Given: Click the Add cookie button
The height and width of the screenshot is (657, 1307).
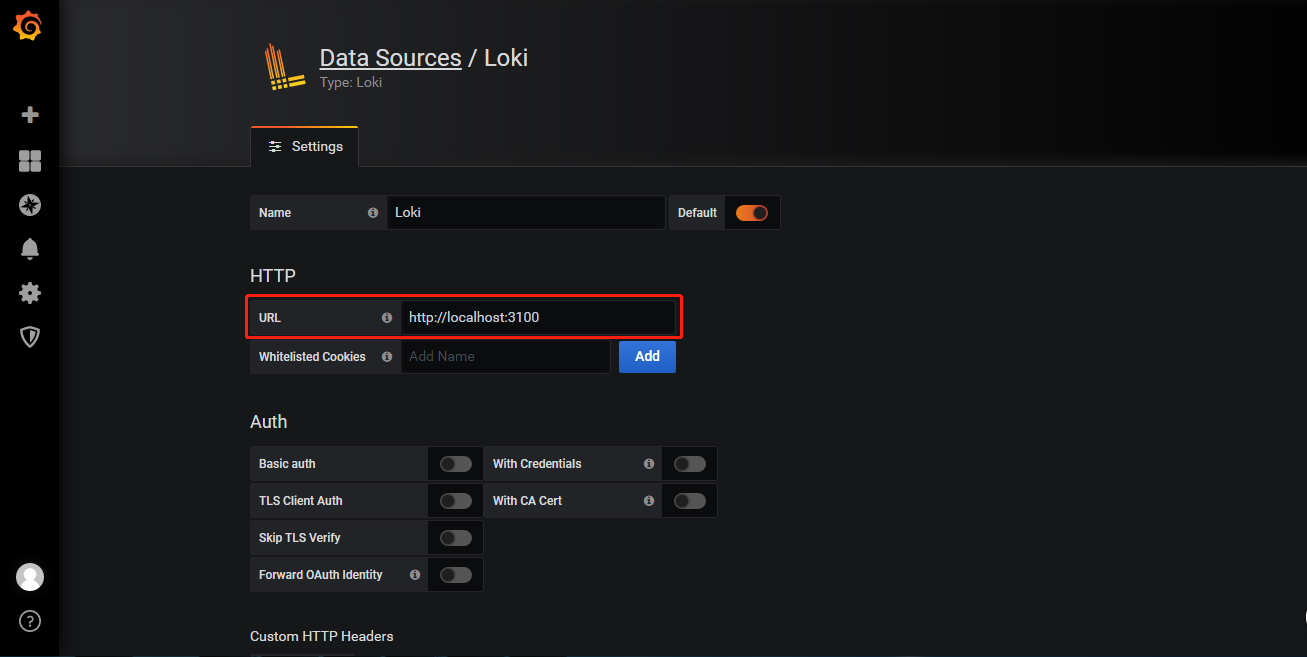Looking at the screenshot, I should pos(647,357).
